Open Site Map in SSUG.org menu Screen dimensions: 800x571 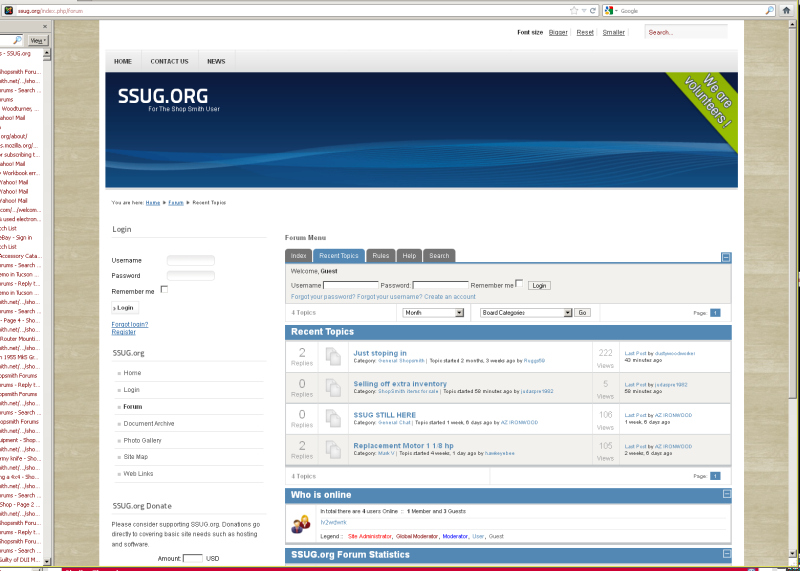click(x=136, y=457)
